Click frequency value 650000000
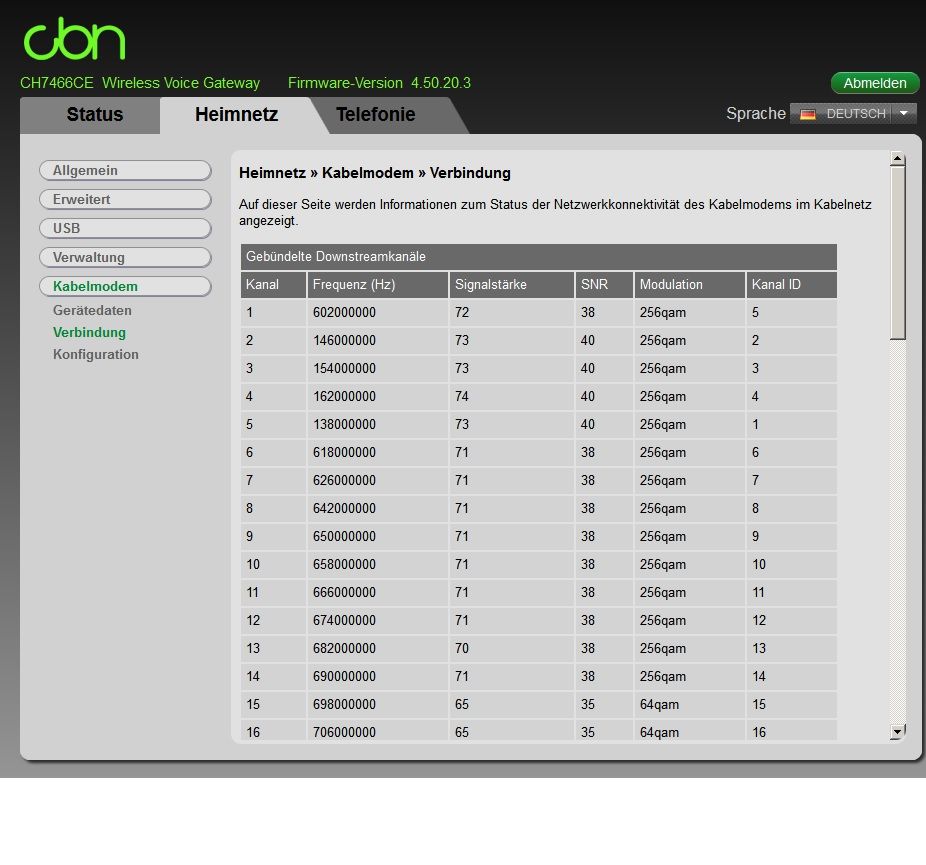 [x=344, y=537]
